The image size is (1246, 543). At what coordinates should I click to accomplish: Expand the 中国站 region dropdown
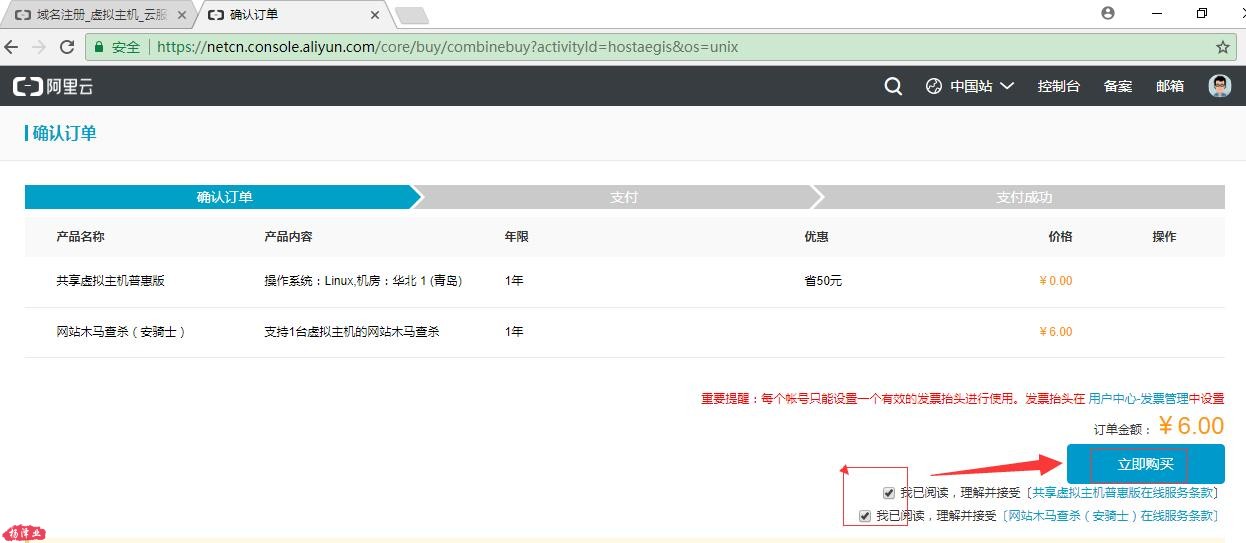[970, 86]
